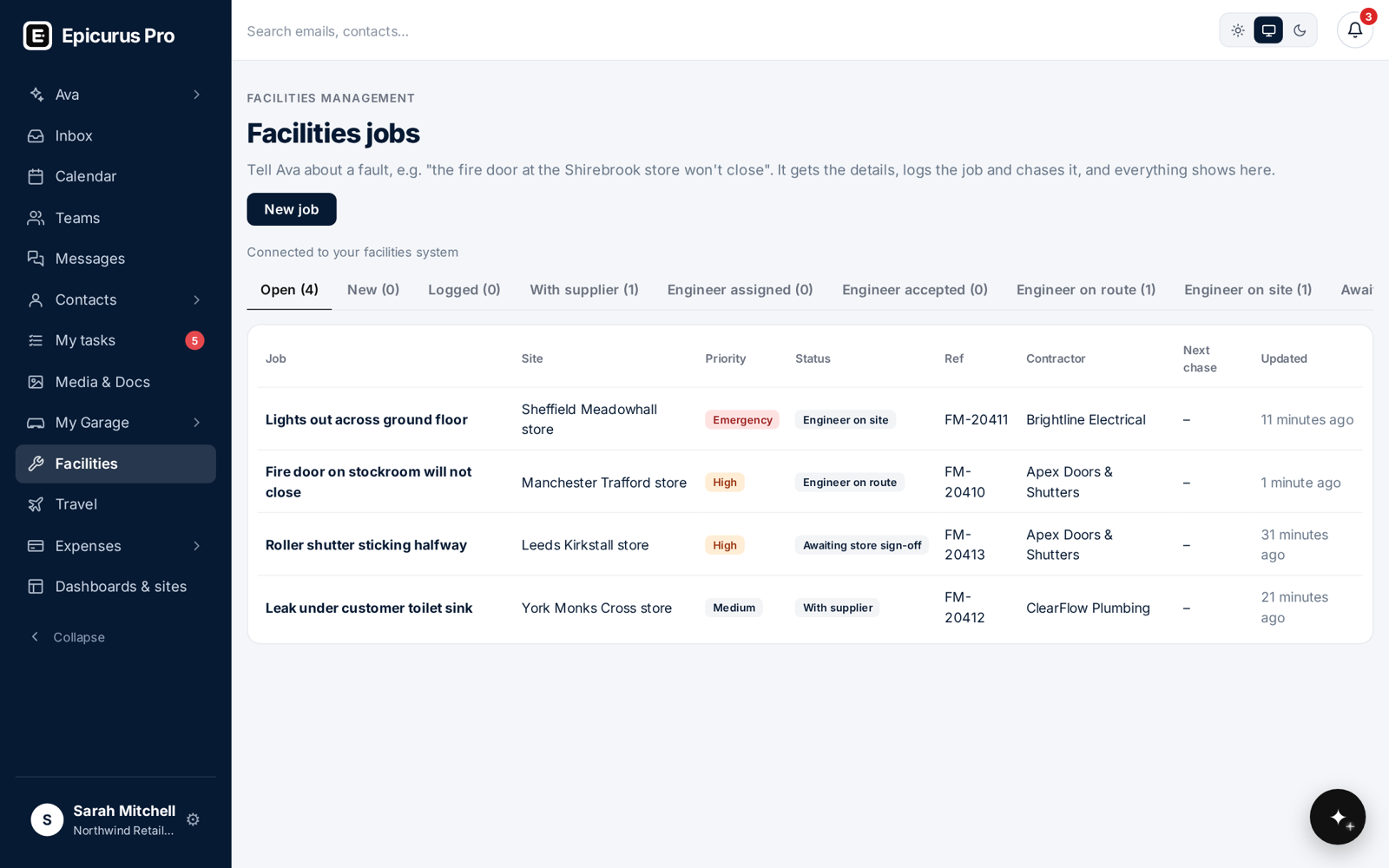The width and height of the screenshot is (1389, 868).
Task: Click the FM-20411 reference cell
Action: click(x=977, y=419)
